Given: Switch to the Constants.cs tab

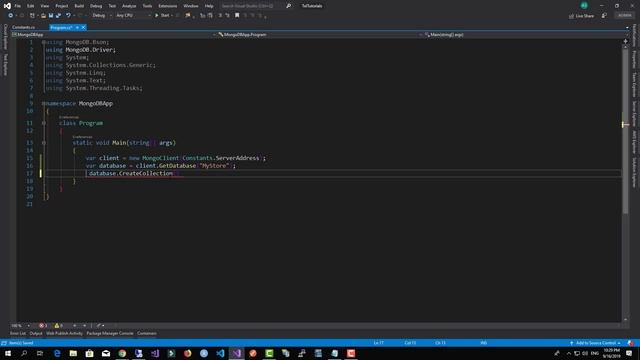Looking at the screenshot, I should (24, 27).
